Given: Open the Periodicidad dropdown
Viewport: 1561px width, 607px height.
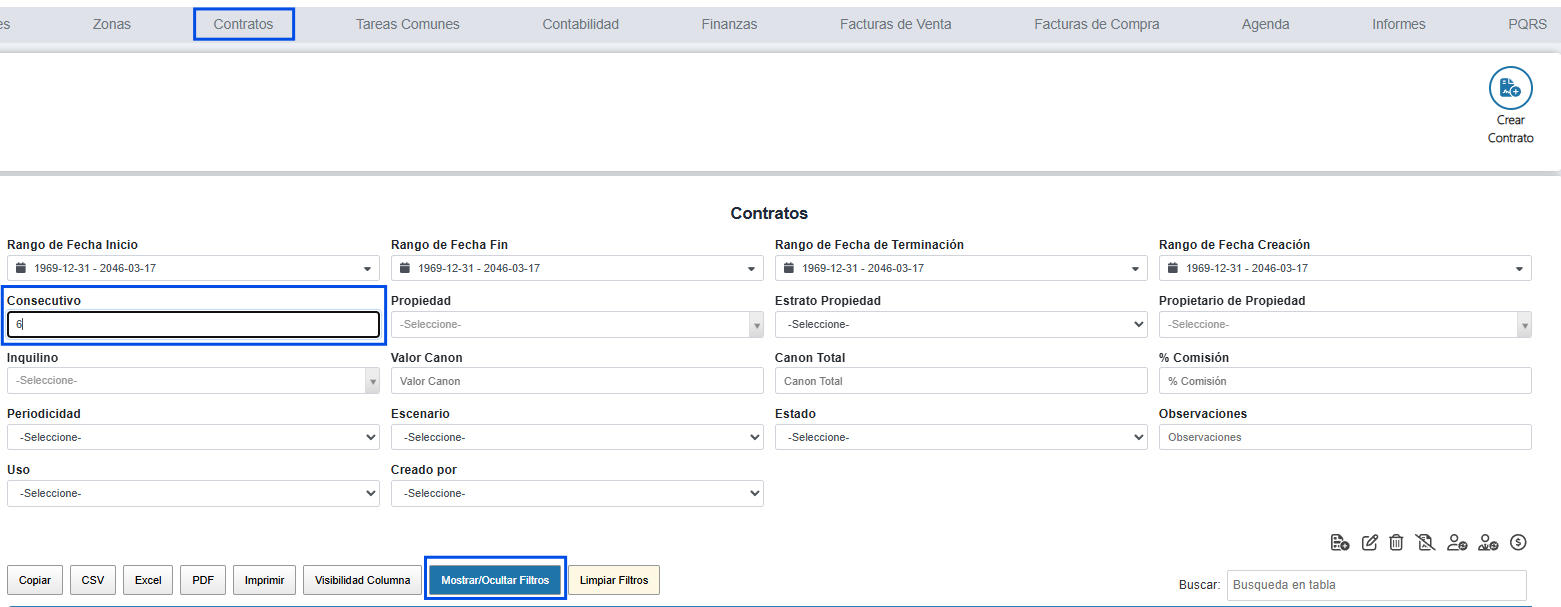Looking at the screenshot, I should pos(193,437).
